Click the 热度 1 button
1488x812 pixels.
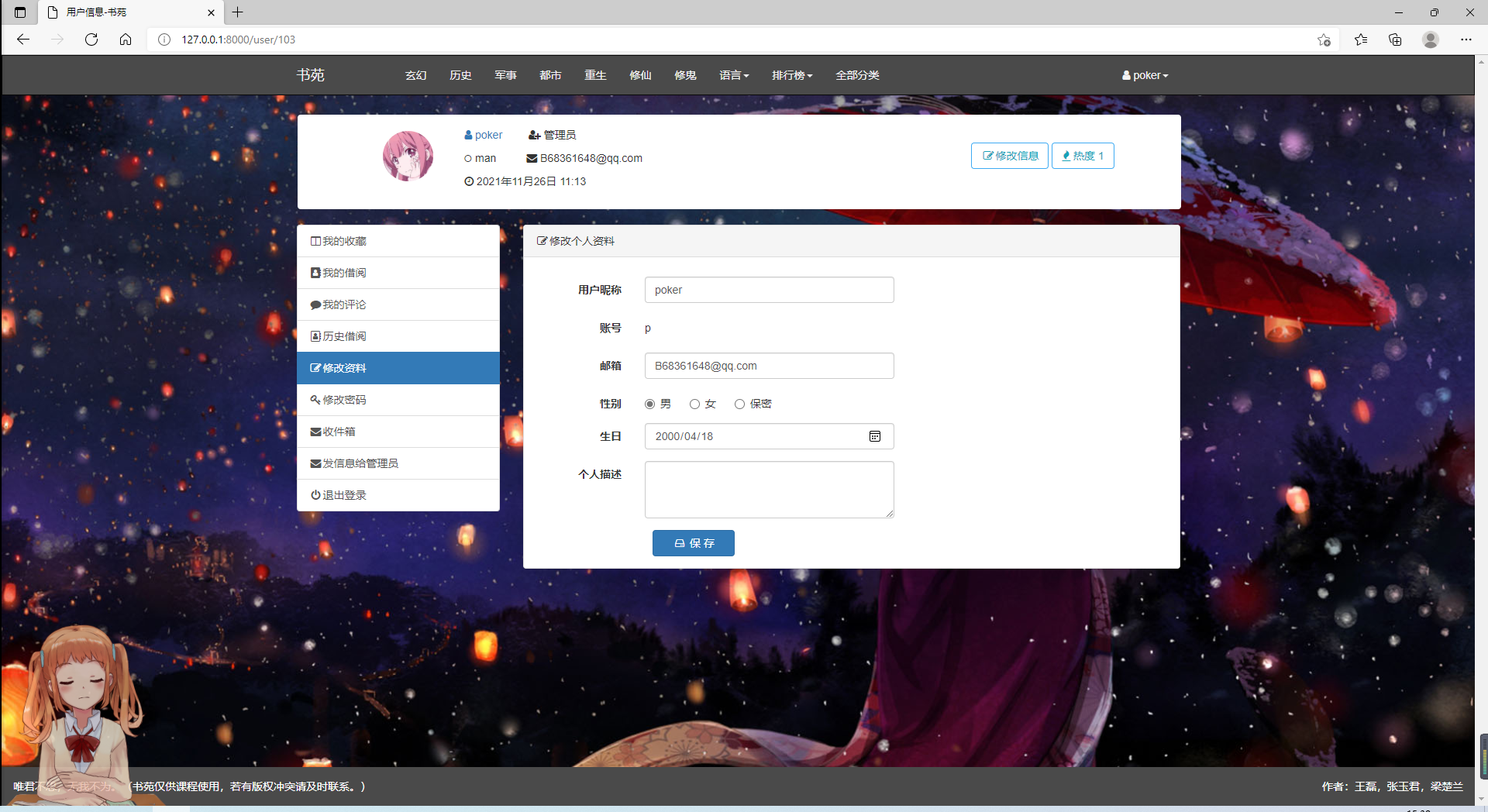[1083, 156]
